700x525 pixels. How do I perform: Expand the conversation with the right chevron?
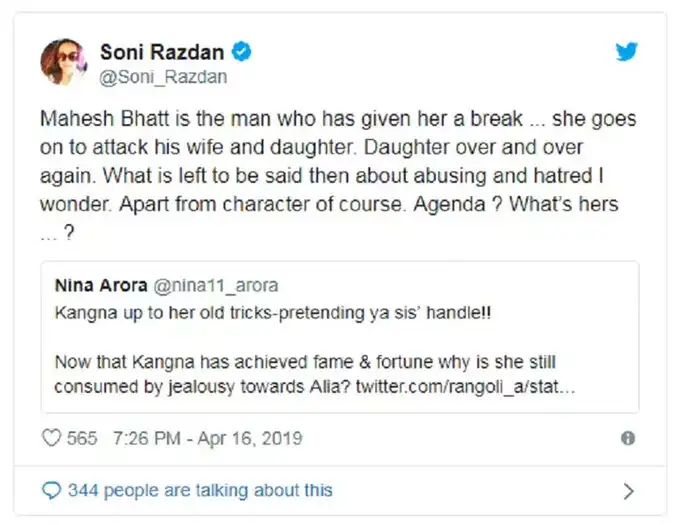[627, 490]
